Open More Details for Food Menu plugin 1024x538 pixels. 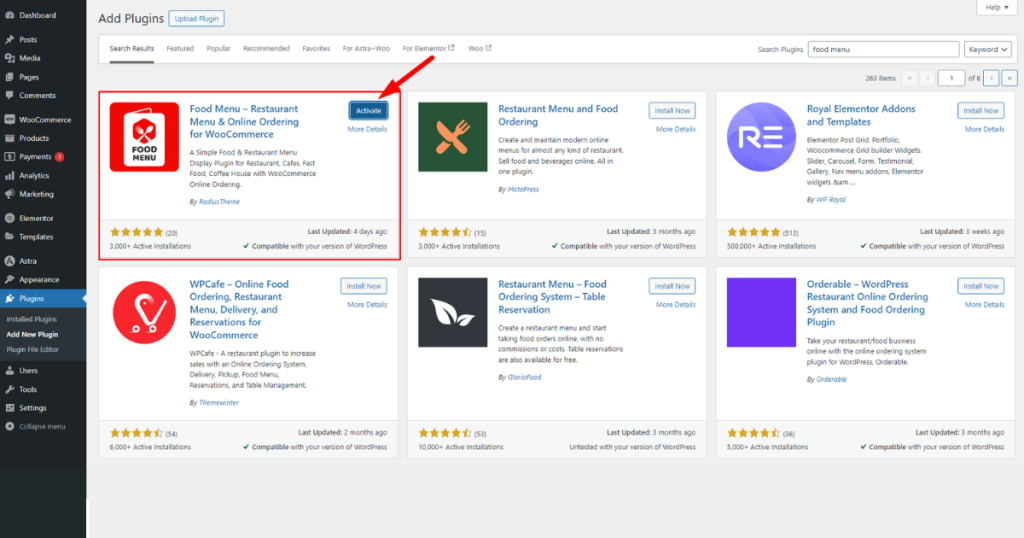click(x=367, y=129)
